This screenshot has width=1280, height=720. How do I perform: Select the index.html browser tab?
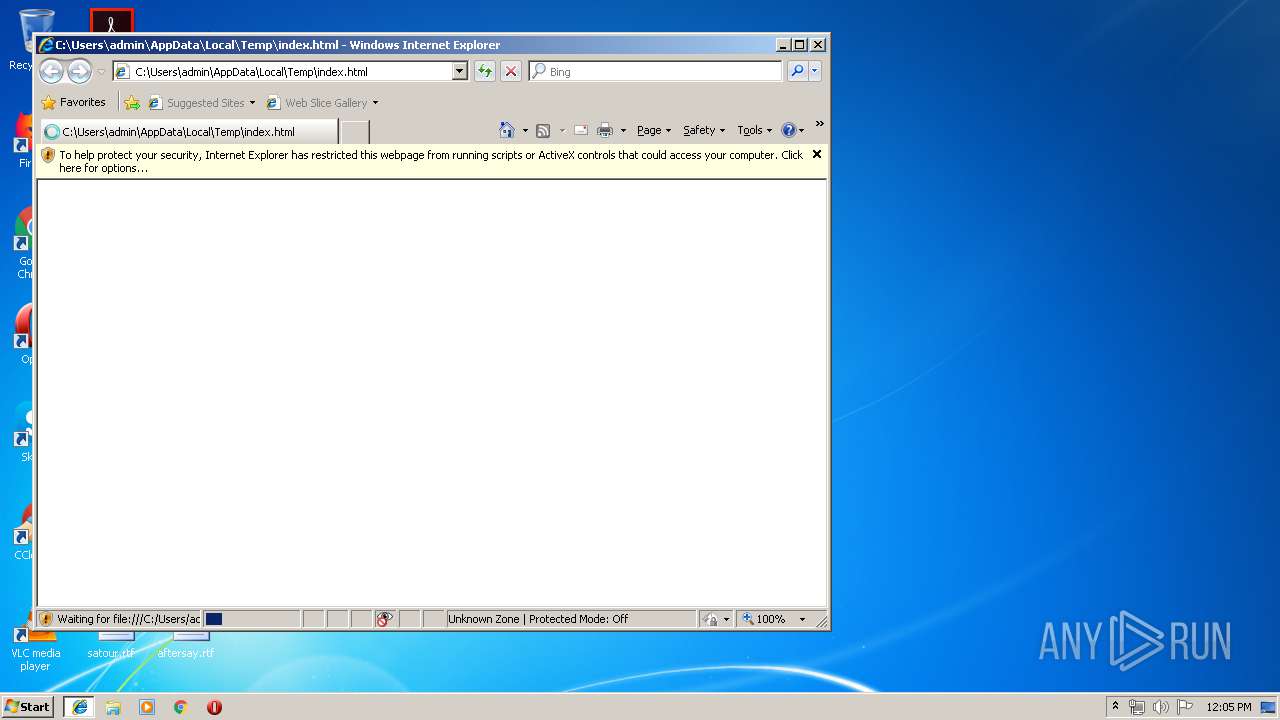point(188,132)
